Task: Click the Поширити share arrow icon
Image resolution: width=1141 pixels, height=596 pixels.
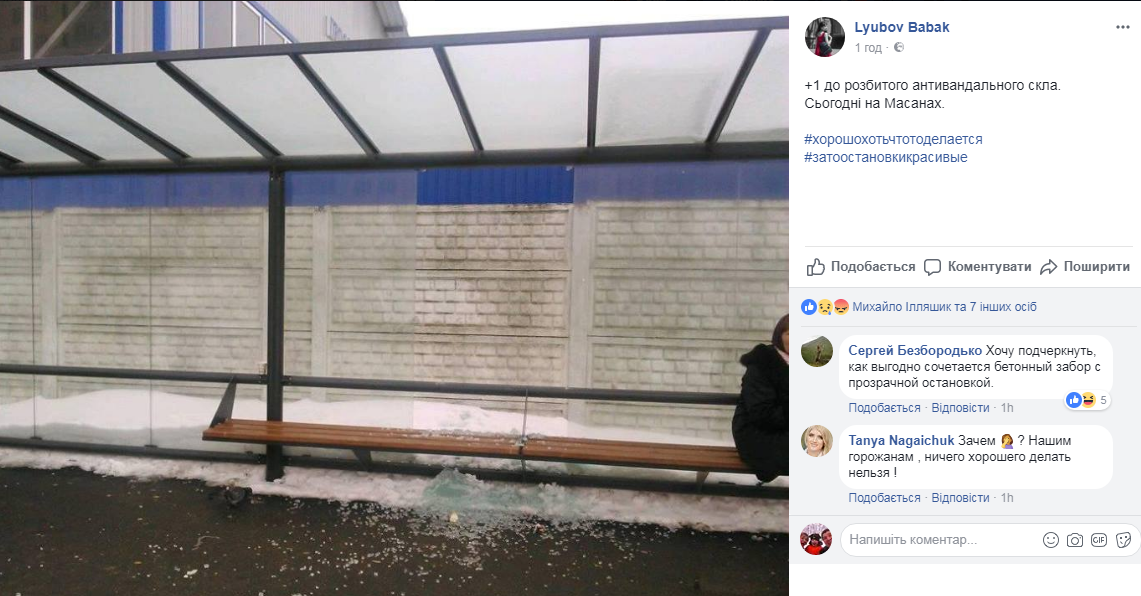Action: click(1049, 267)
